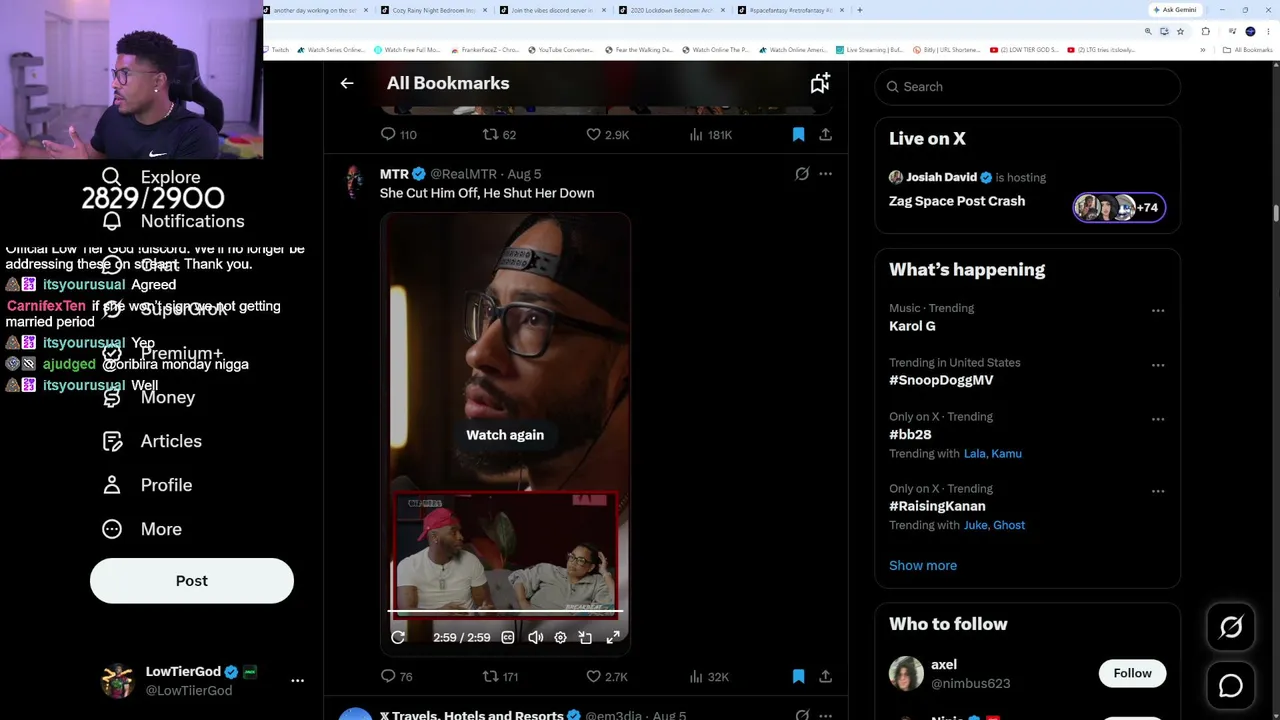Remove bookmark from the MTR post
Viewport: 1280px width, 720px height.
pyautogui.click(x=798, y=676)
